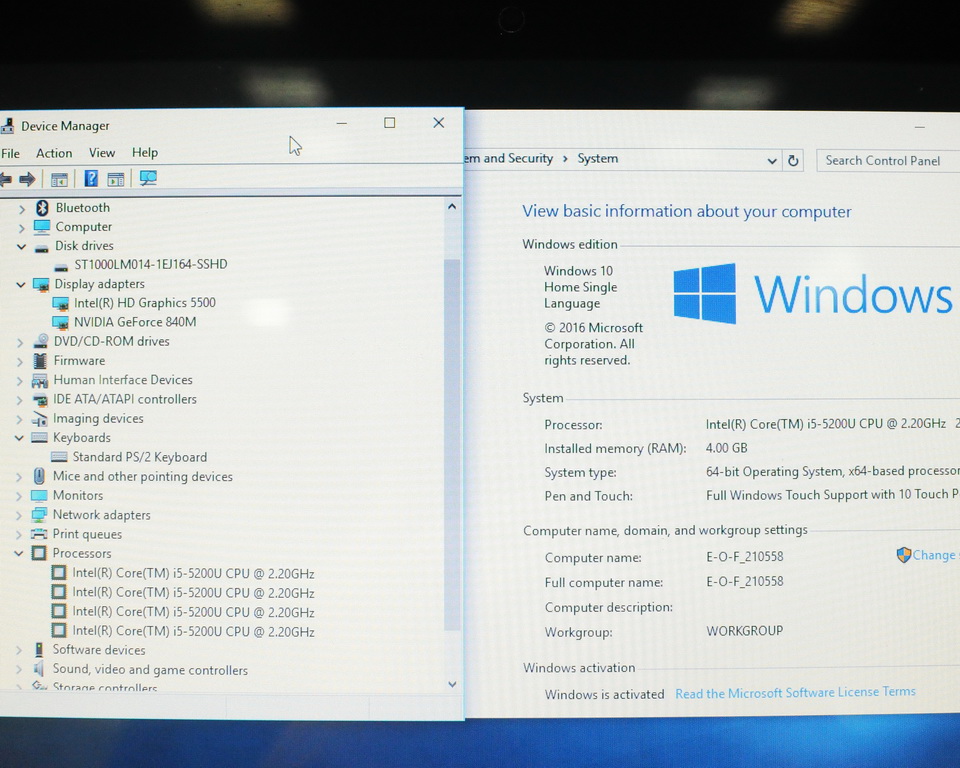
Task: Click computer name E-O-F_210558 value
Action: pos(744,557)
